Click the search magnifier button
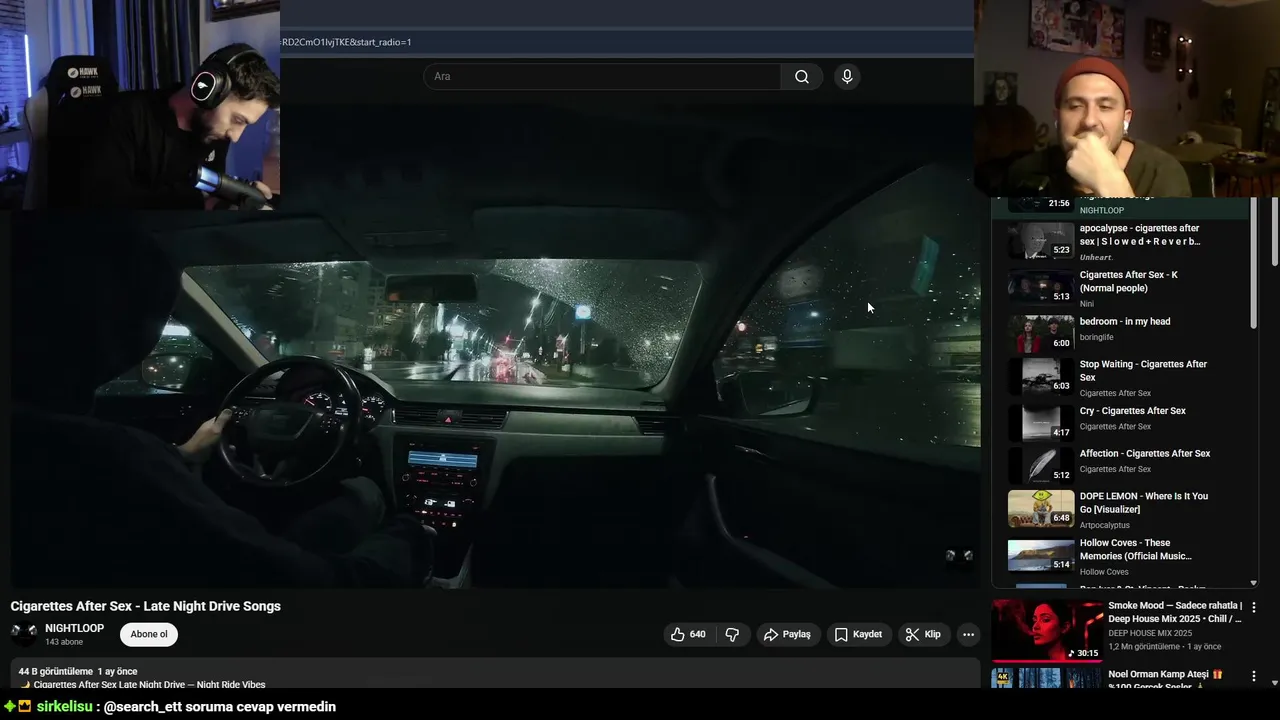Screen dimensions: 1280x720 [x=802, y=77]
